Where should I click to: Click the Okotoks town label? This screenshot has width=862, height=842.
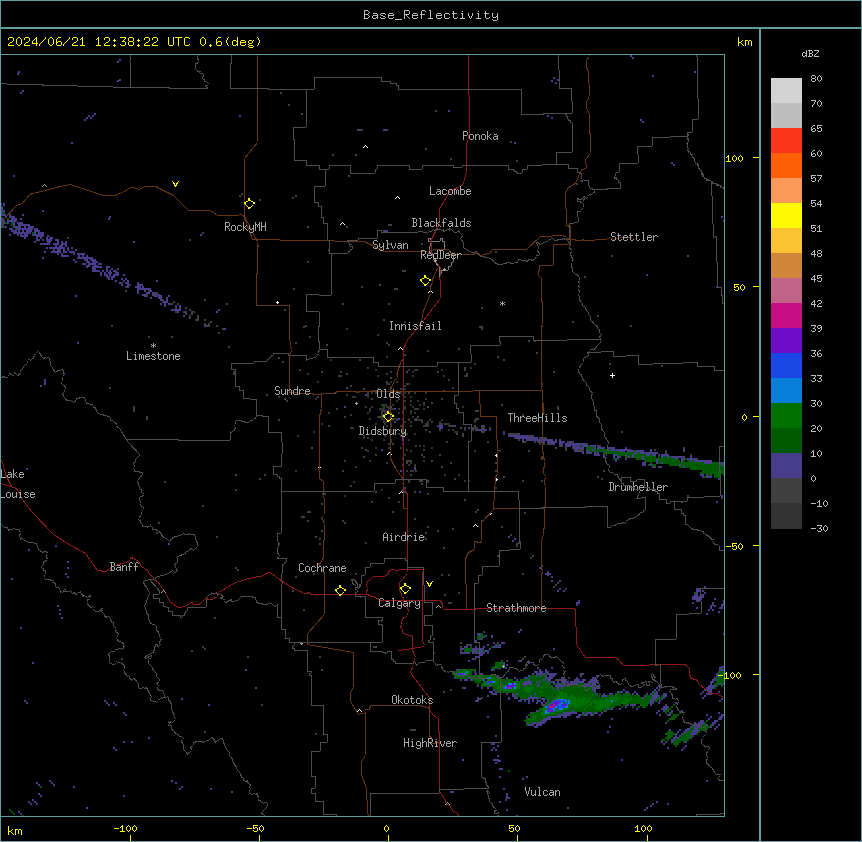pos(412,700)
